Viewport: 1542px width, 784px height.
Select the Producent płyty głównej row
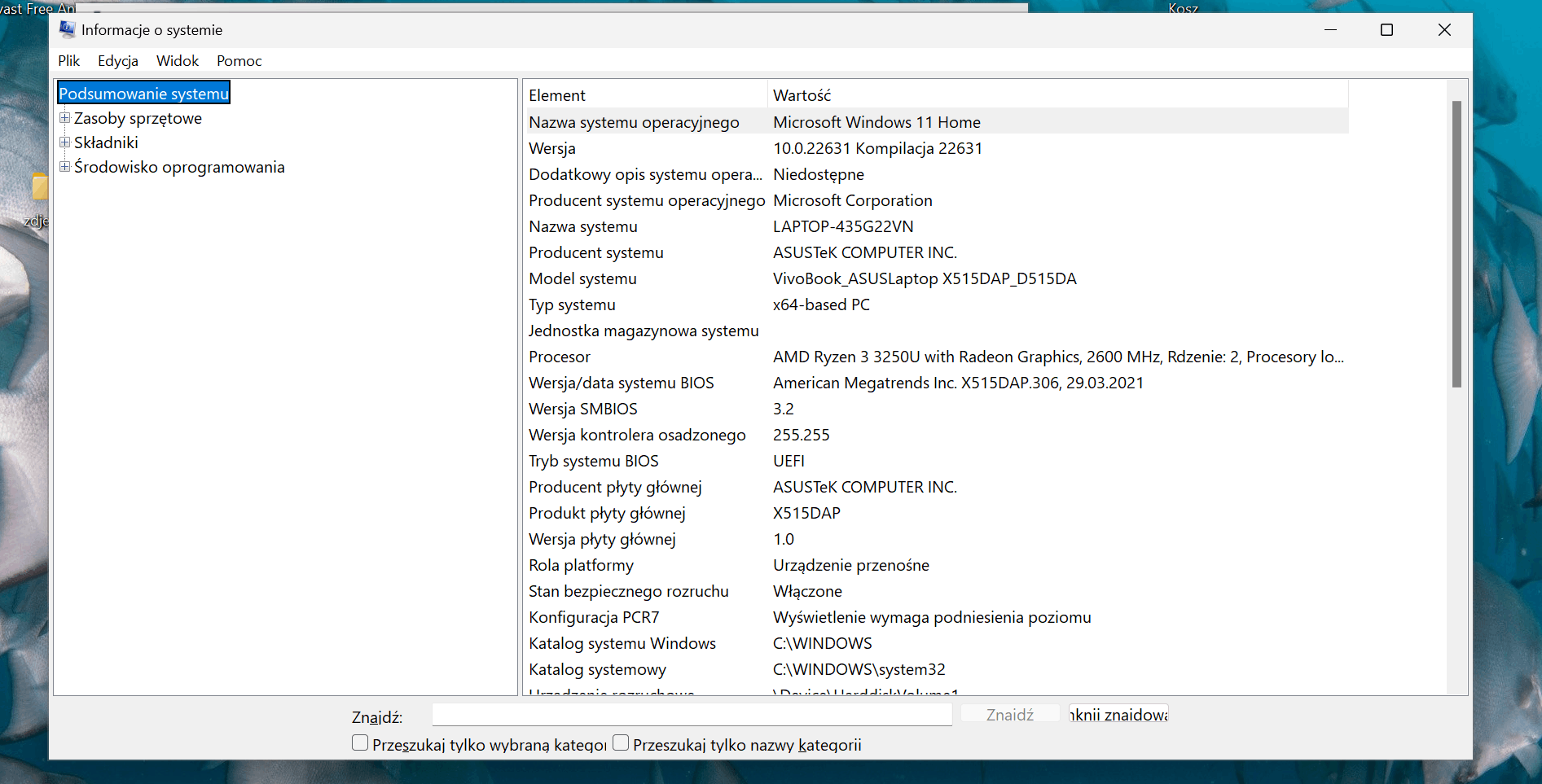click(937, 487)
